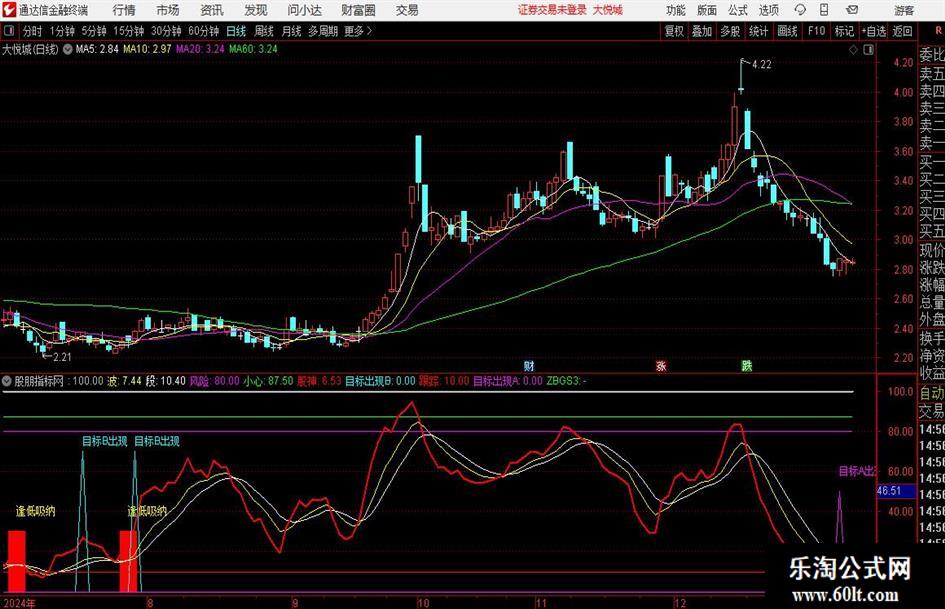This screenshot has height=609, width=945.
Task: Open the 功能 menu
Action: [676, 10]
